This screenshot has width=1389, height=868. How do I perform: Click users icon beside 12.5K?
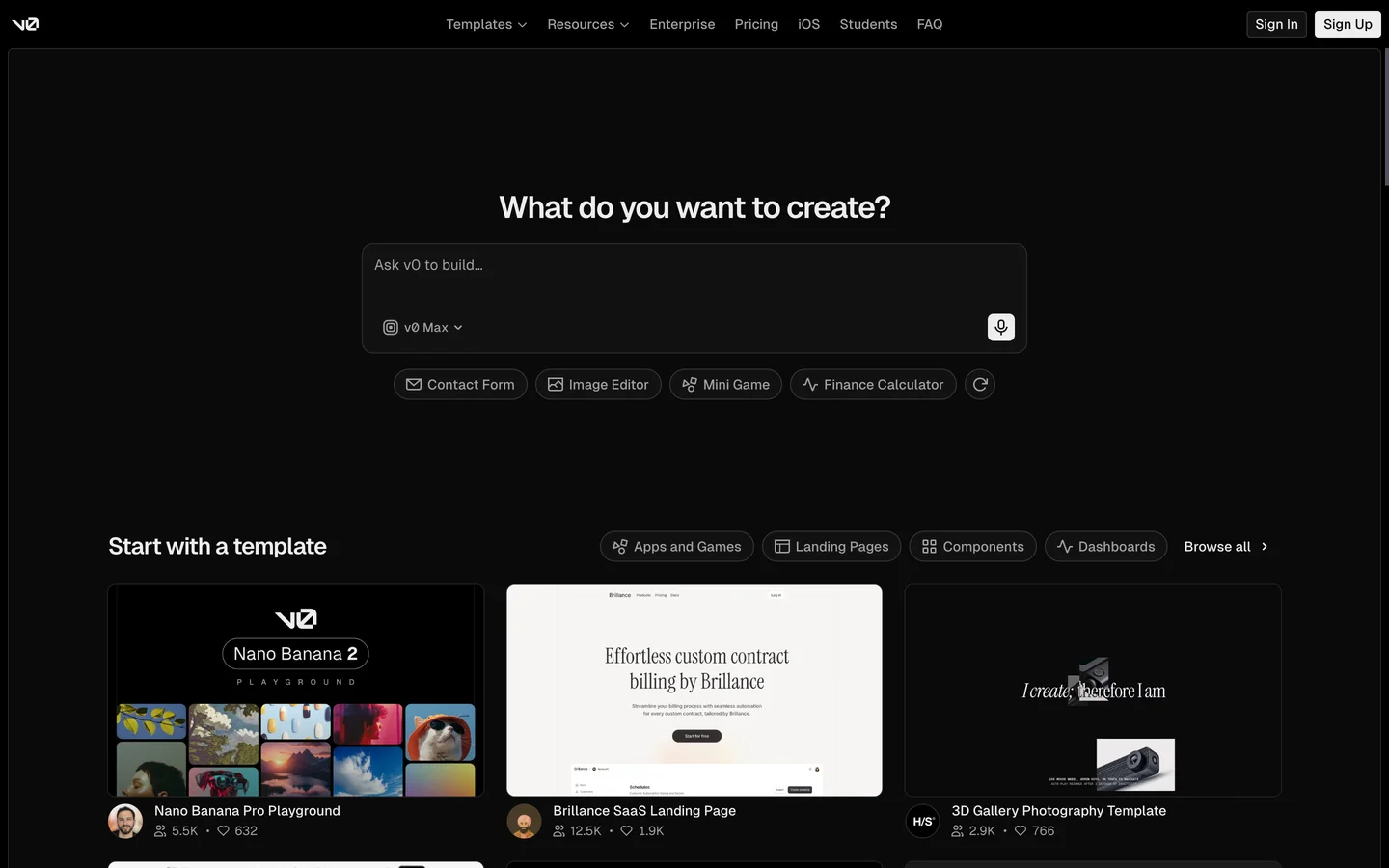coord(558,831)
